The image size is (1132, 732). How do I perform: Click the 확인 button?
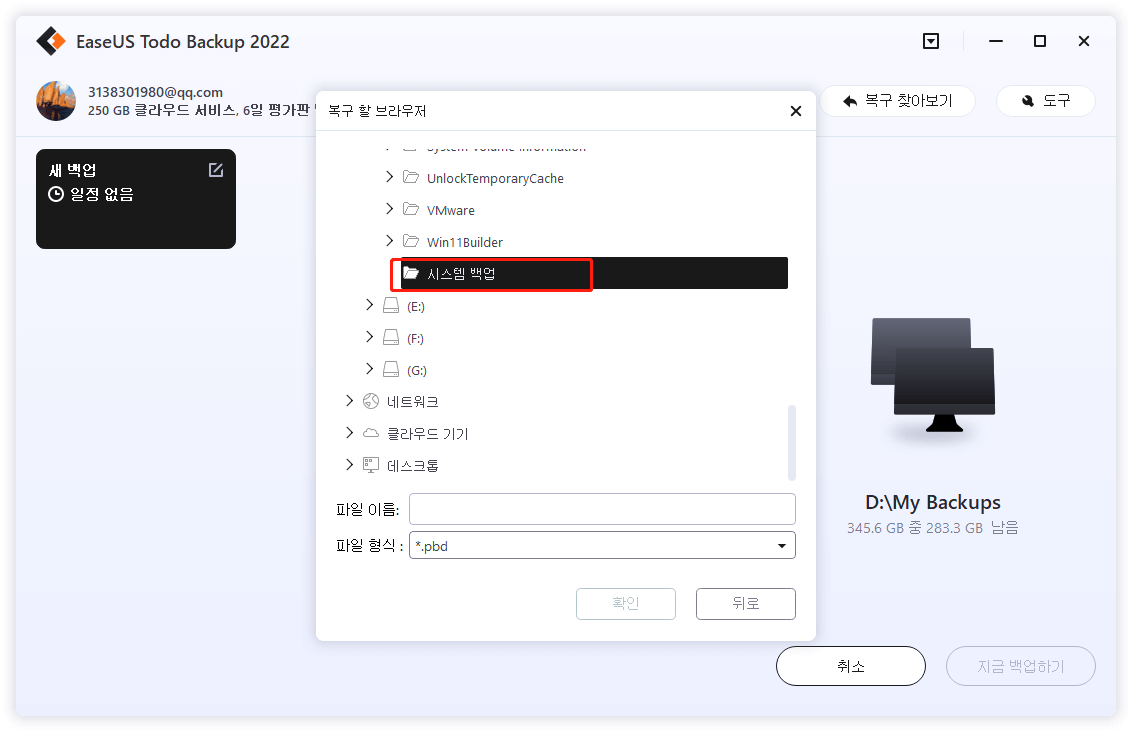626,603
